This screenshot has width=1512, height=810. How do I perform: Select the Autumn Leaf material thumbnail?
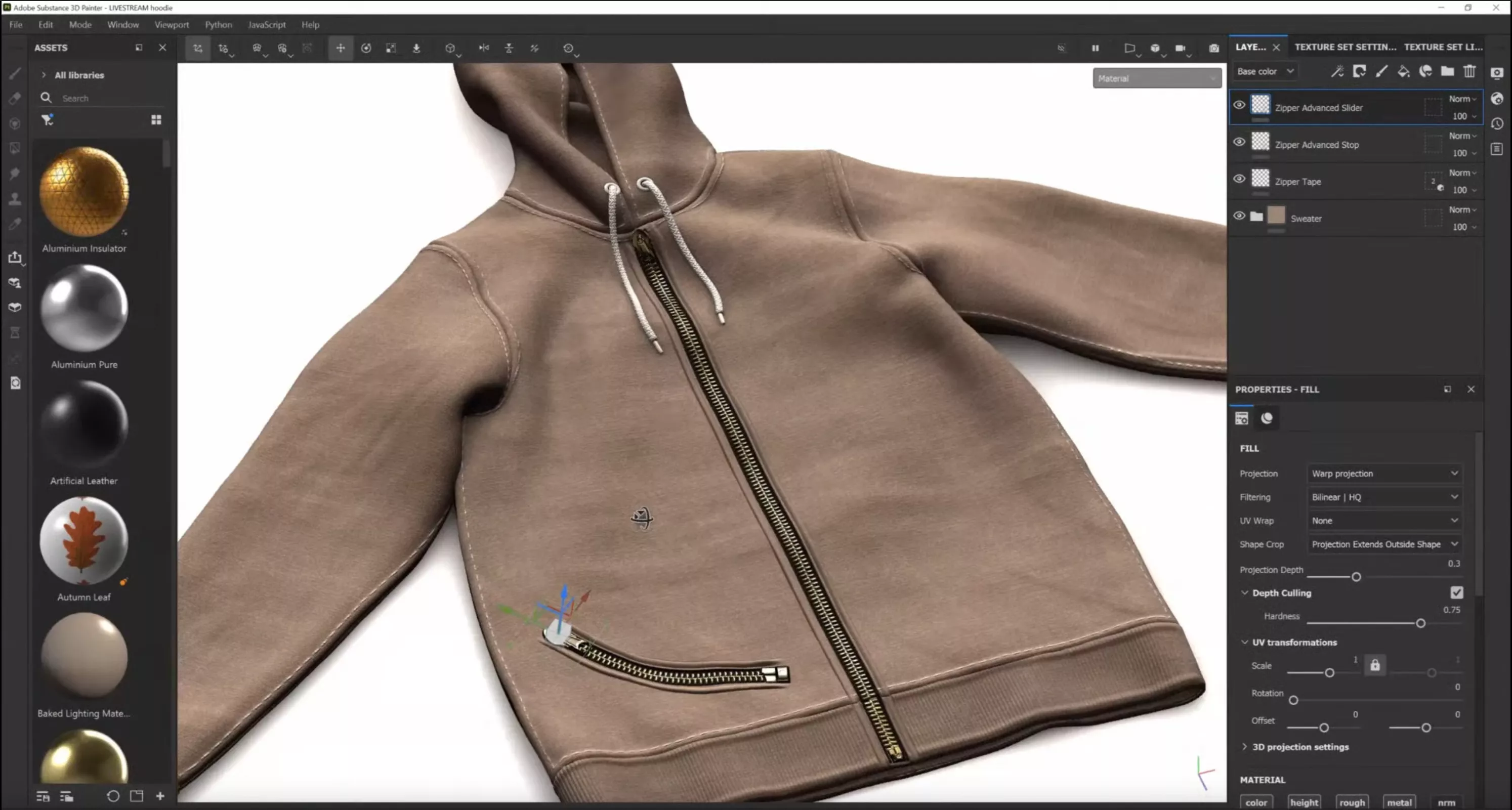point(84,540)
